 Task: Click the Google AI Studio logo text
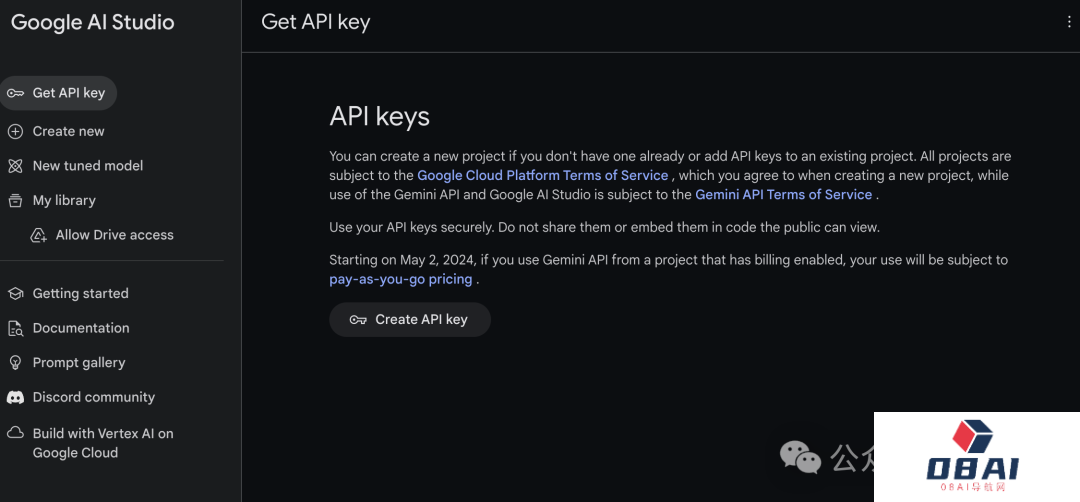pos(92,22)
